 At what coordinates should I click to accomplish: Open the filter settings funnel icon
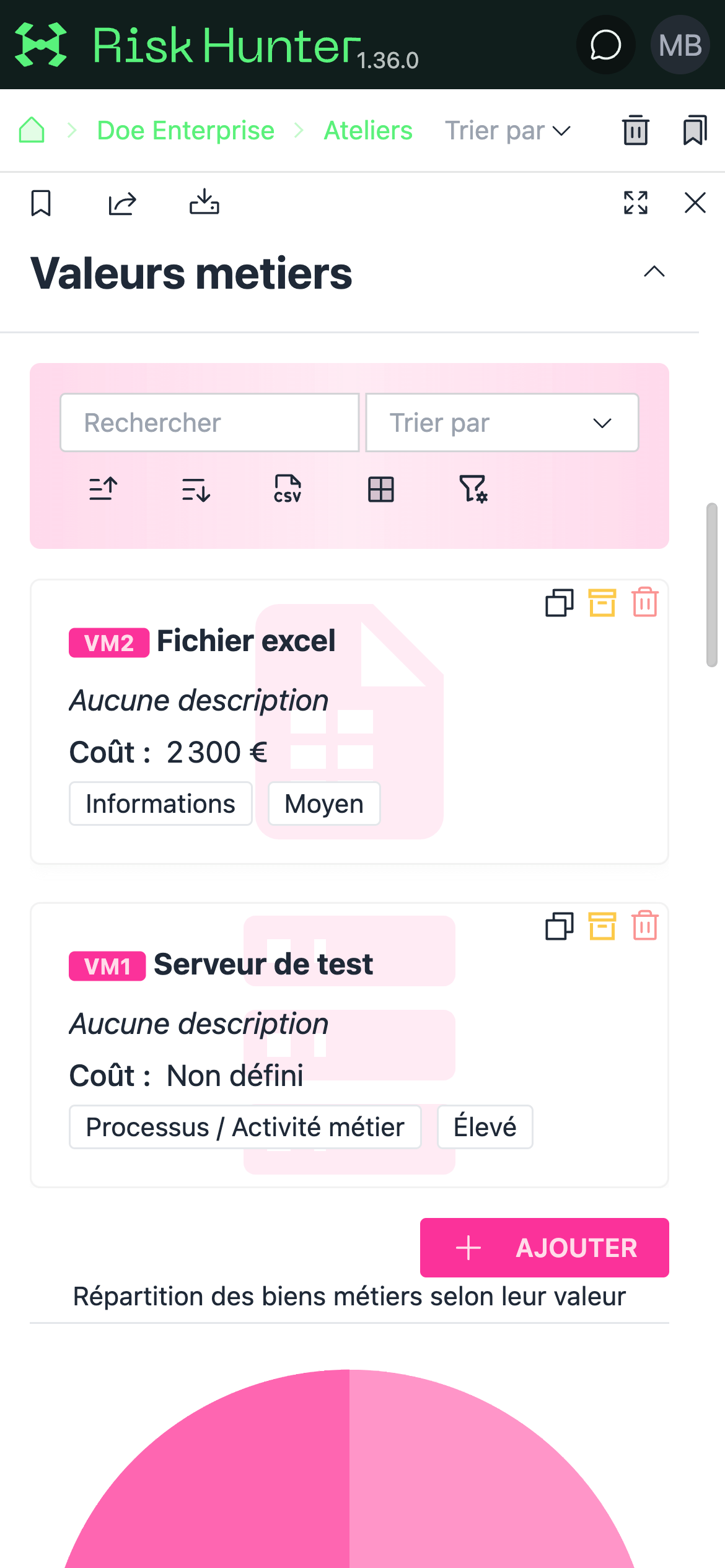pos(473,489)
